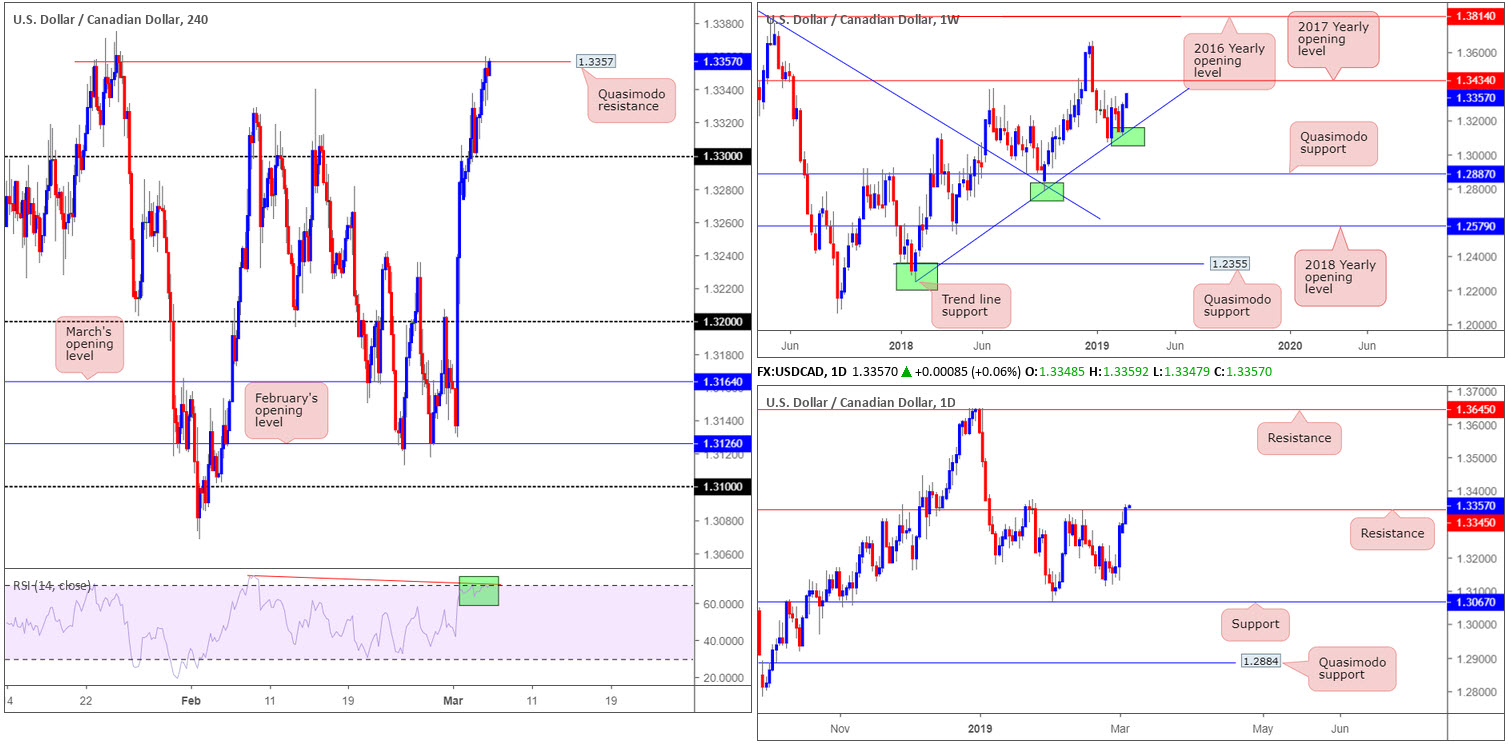Select Quasimodo support callout near 1.28870 level
This screenshot has height=746, width=1508.
(x=1334, y=143)
